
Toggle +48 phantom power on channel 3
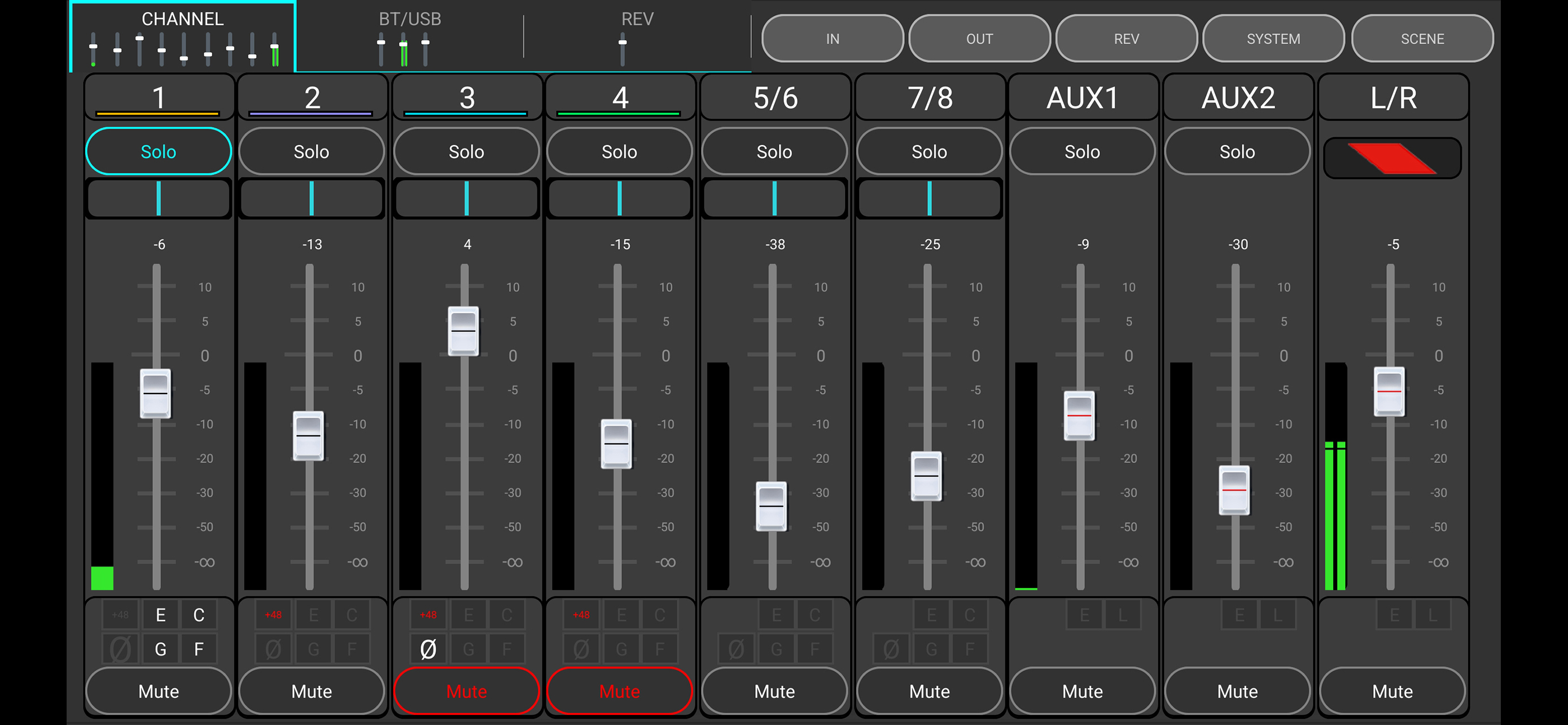coord(428,615)
